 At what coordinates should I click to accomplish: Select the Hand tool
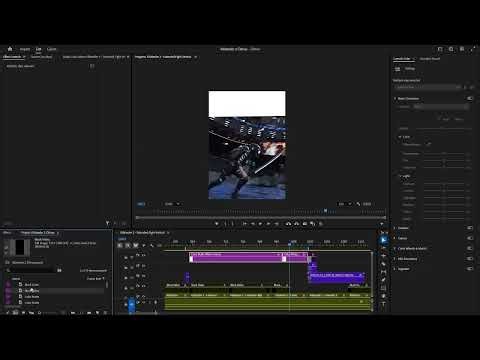click(383, 296)
